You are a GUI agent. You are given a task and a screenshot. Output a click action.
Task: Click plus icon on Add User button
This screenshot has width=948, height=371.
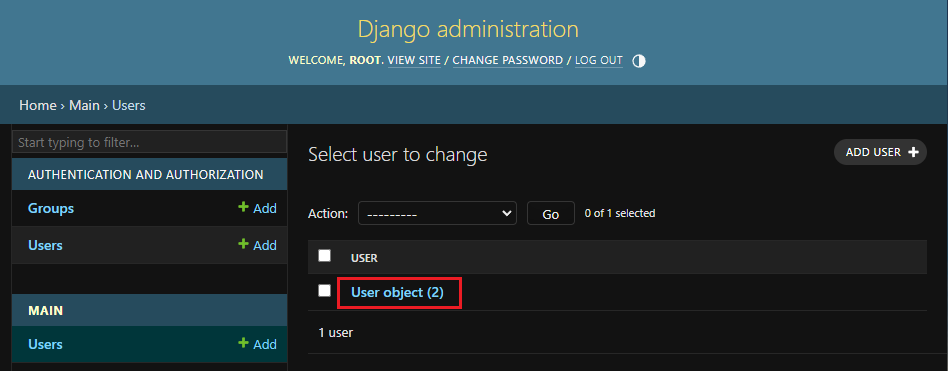pos(914,152)
